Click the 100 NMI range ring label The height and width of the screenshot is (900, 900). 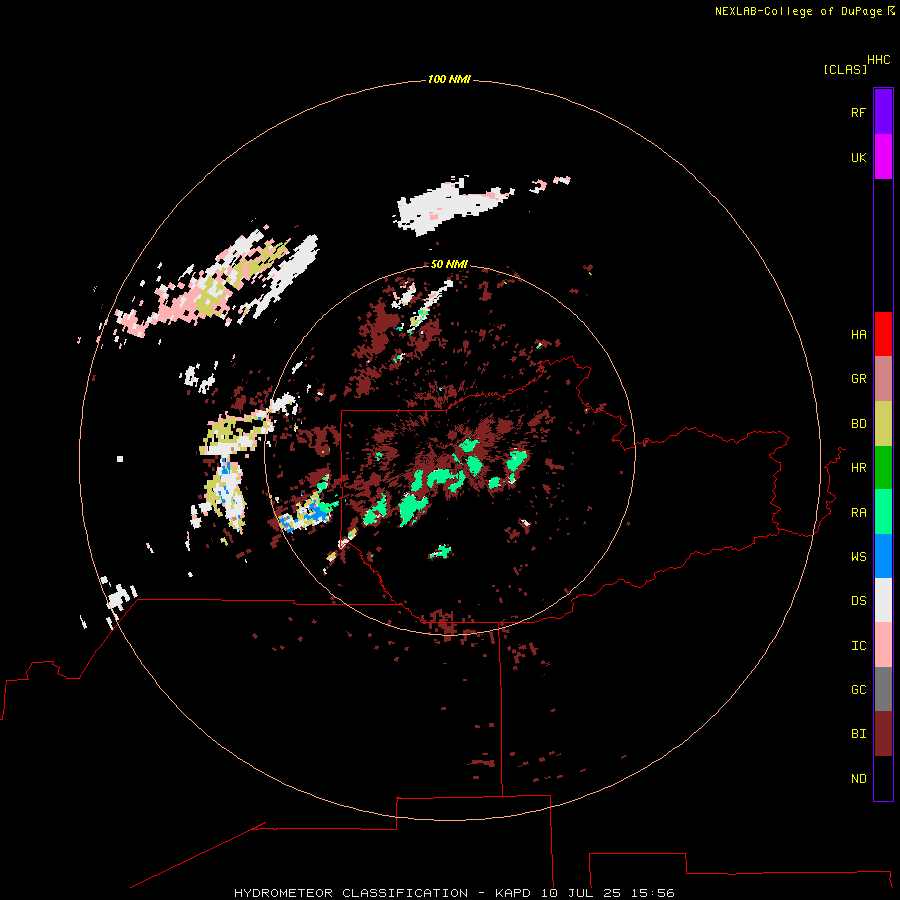(x=449, y=79)
